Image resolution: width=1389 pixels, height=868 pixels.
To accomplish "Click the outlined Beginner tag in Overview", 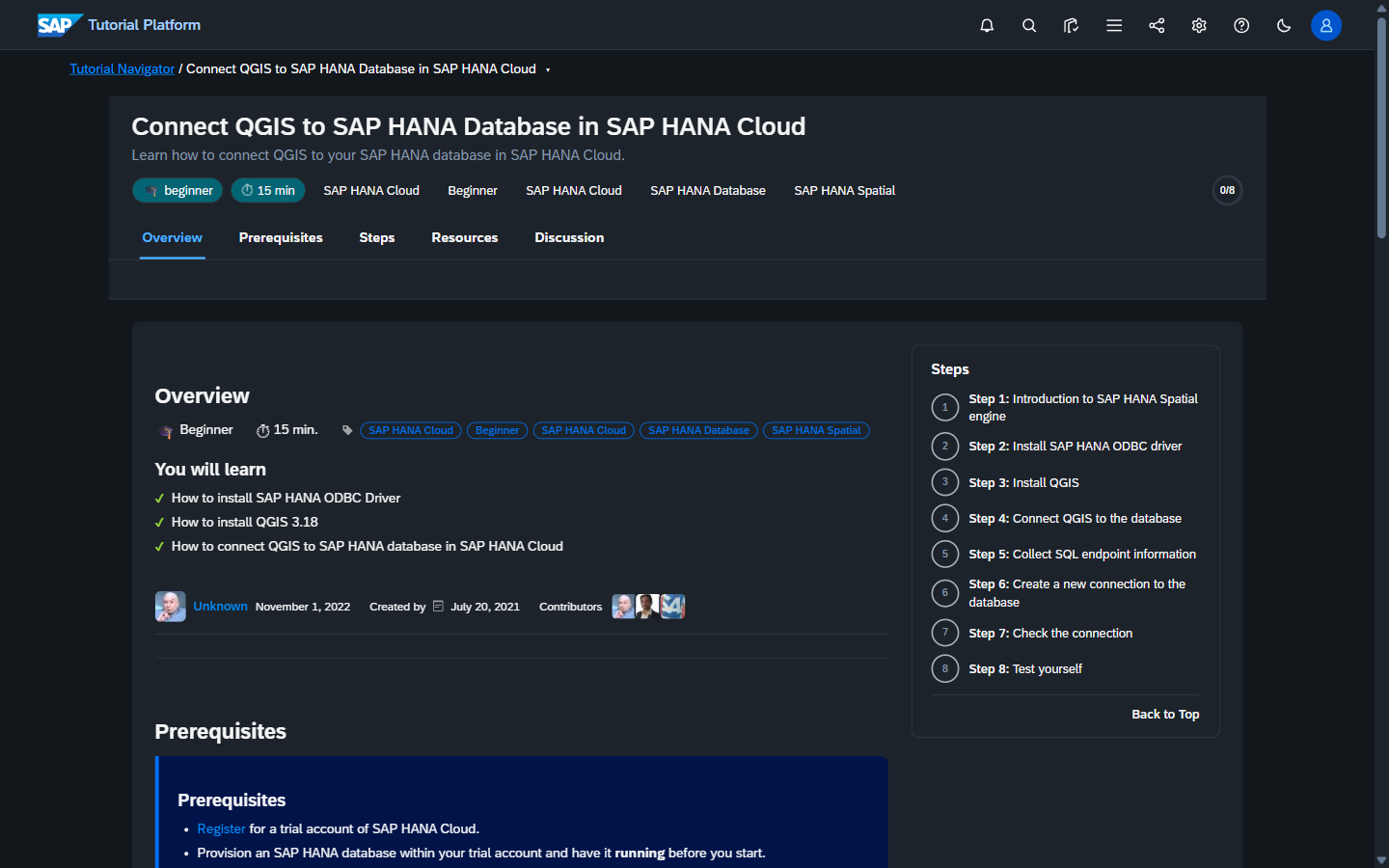I will pyautogui.click(x=497, y=430).
